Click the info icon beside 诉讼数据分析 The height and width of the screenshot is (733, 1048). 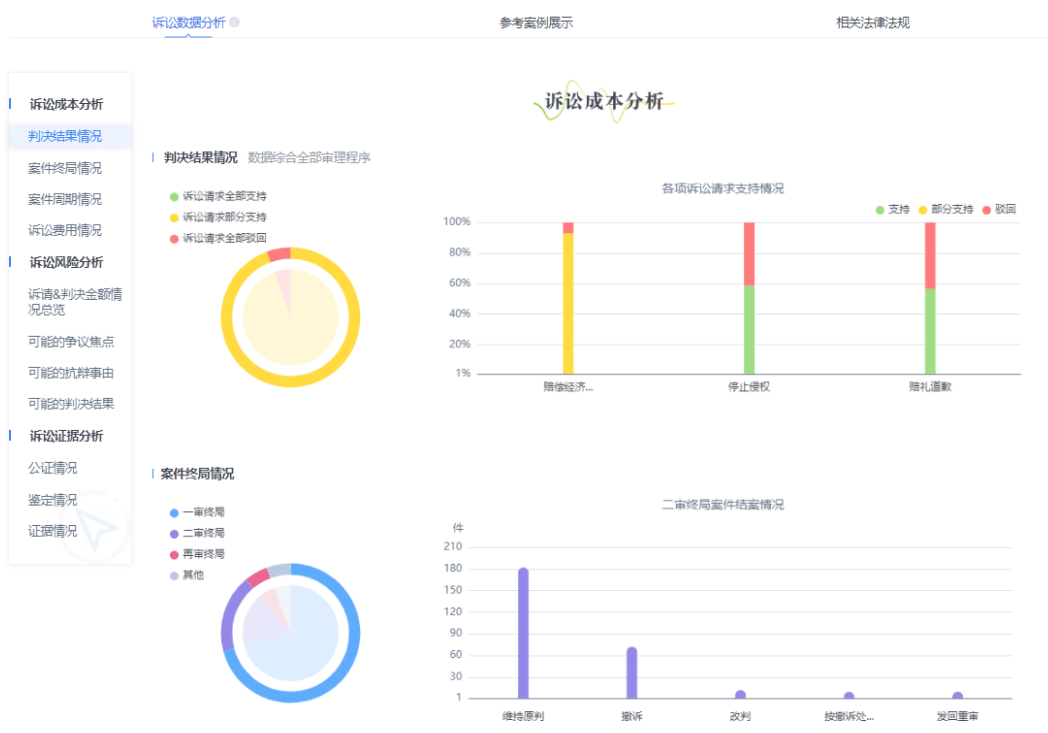click(x=234, y=22)
